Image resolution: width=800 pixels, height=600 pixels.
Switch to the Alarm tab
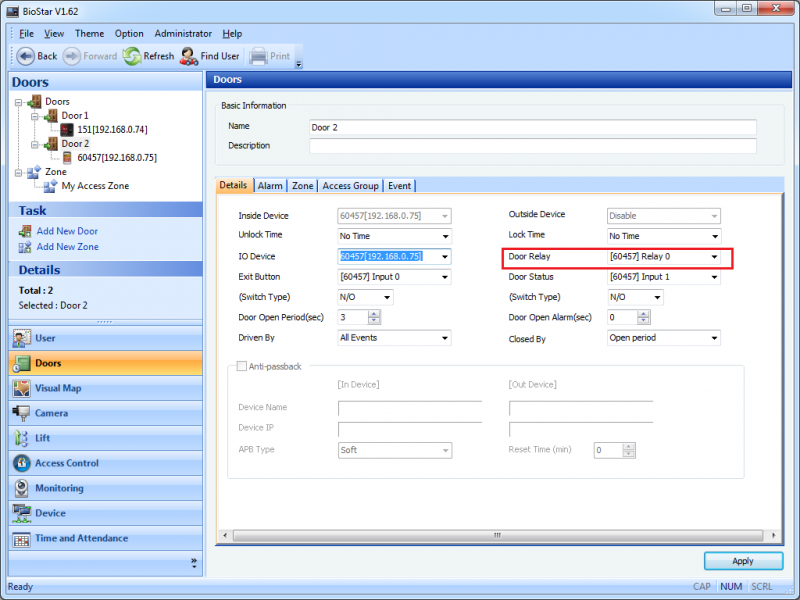(270, 185)
